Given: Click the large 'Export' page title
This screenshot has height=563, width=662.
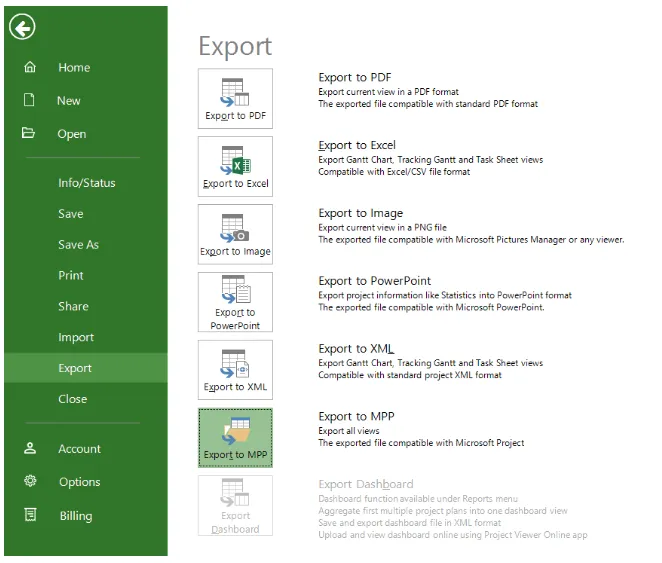Looking at the screenshot, I should (x=235, y=46).
